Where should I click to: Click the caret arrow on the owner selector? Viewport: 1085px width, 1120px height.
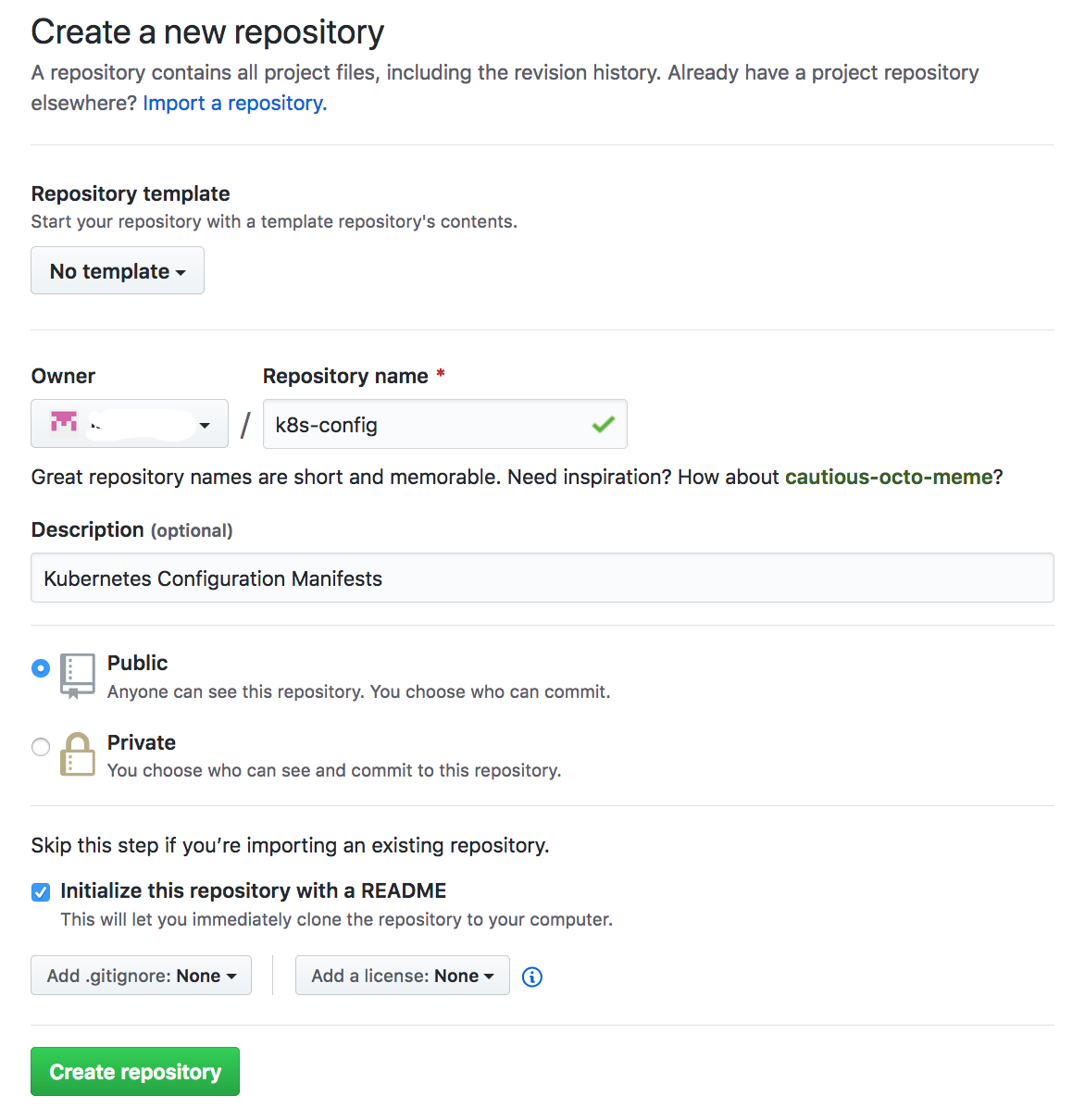[205, 426]
